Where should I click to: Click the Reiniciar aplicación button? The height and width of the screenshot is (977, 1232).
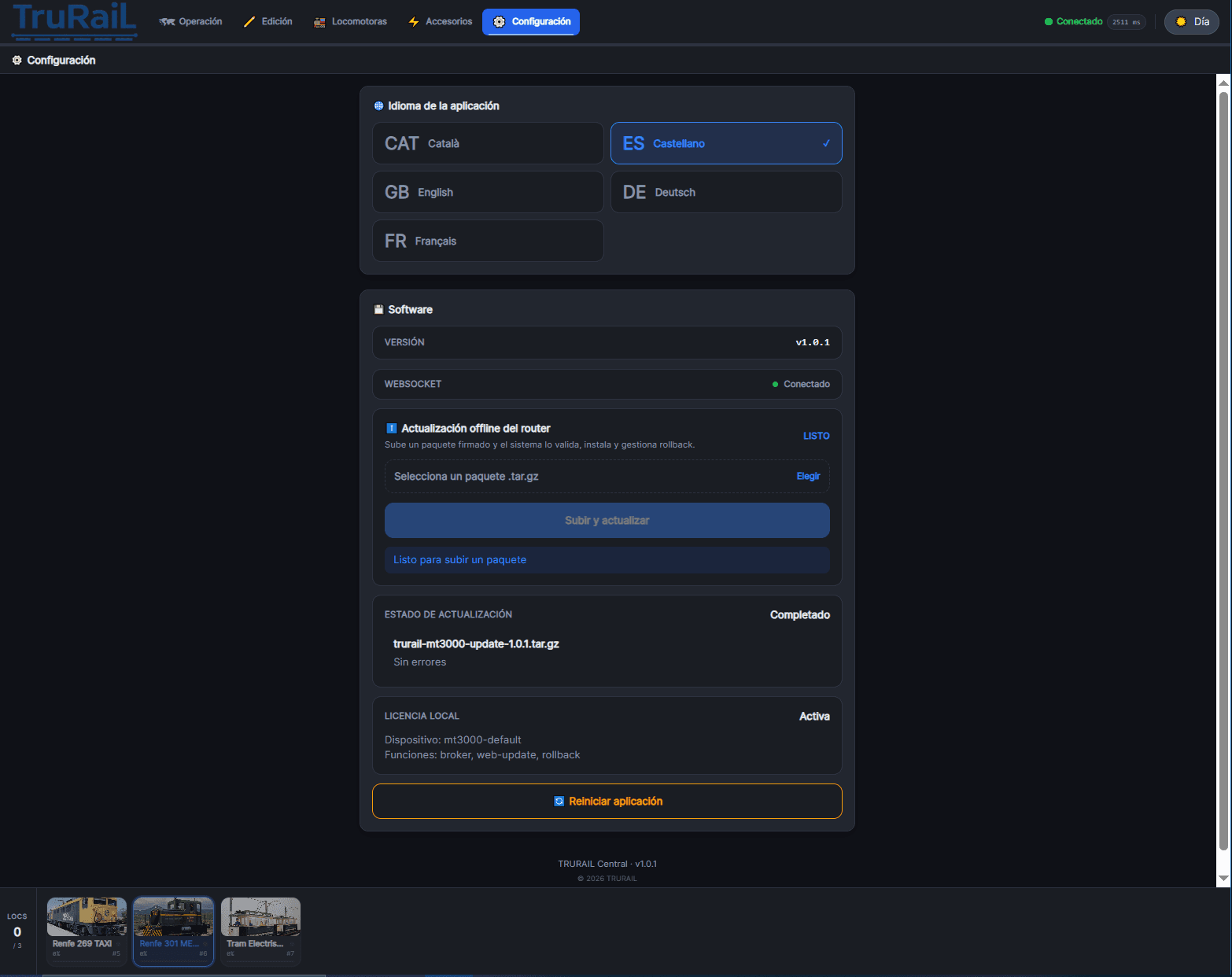[607, 802]
